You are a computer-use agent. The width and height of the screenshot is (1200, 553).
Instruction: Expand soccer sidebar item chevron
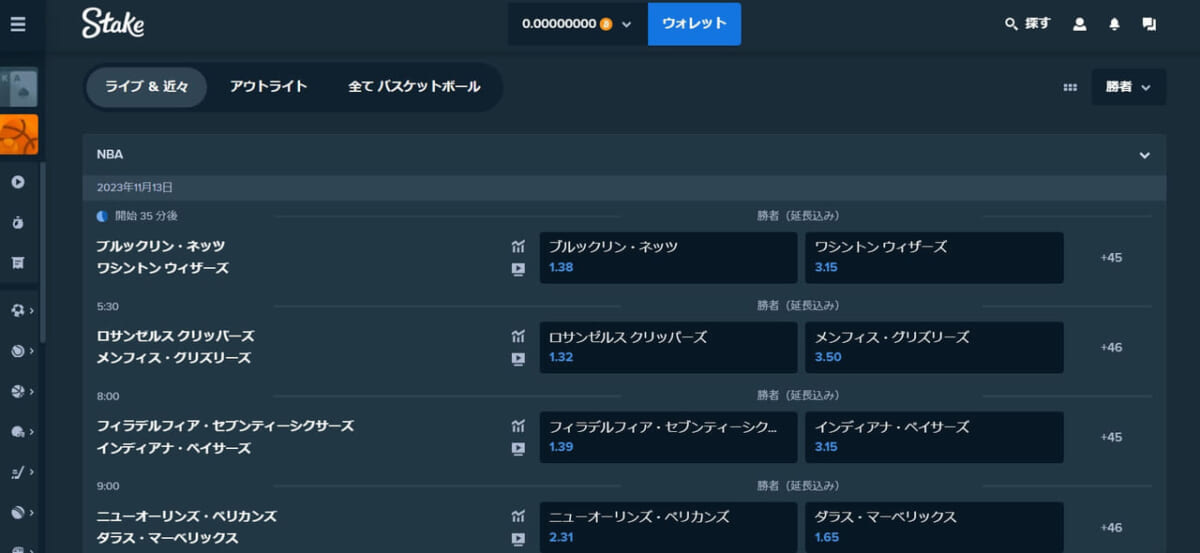point(32,311)
